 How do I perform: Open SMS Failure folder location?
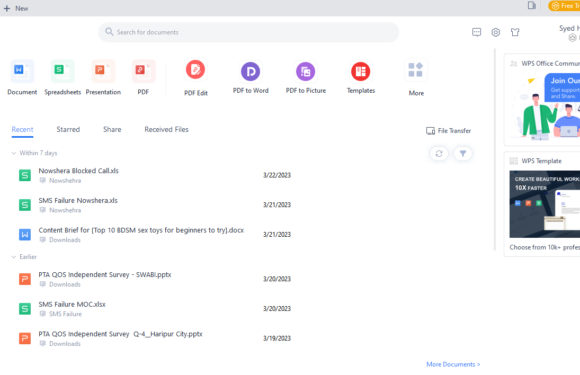(x=65, y=314)
